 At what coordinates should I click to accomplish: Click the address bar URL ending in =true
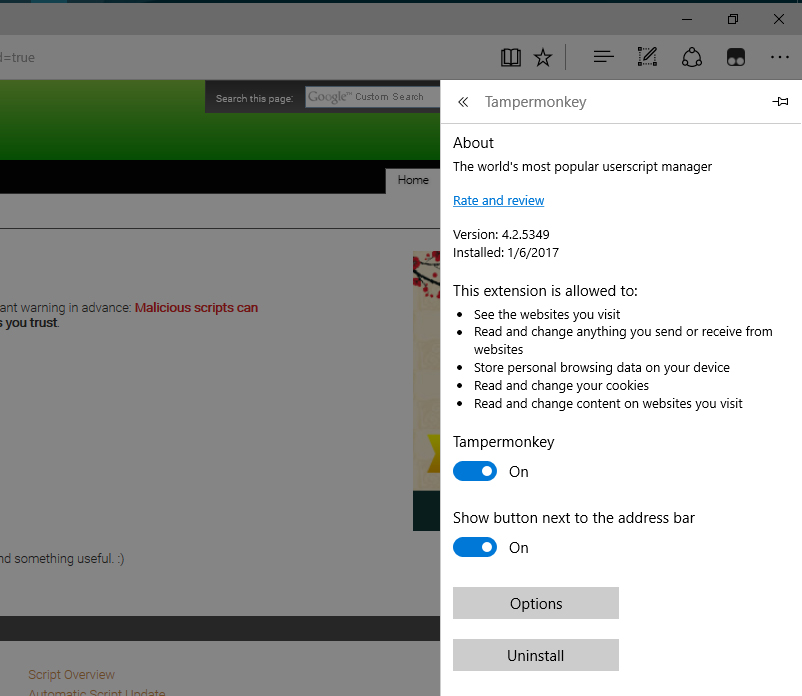(x=17, y=57)
